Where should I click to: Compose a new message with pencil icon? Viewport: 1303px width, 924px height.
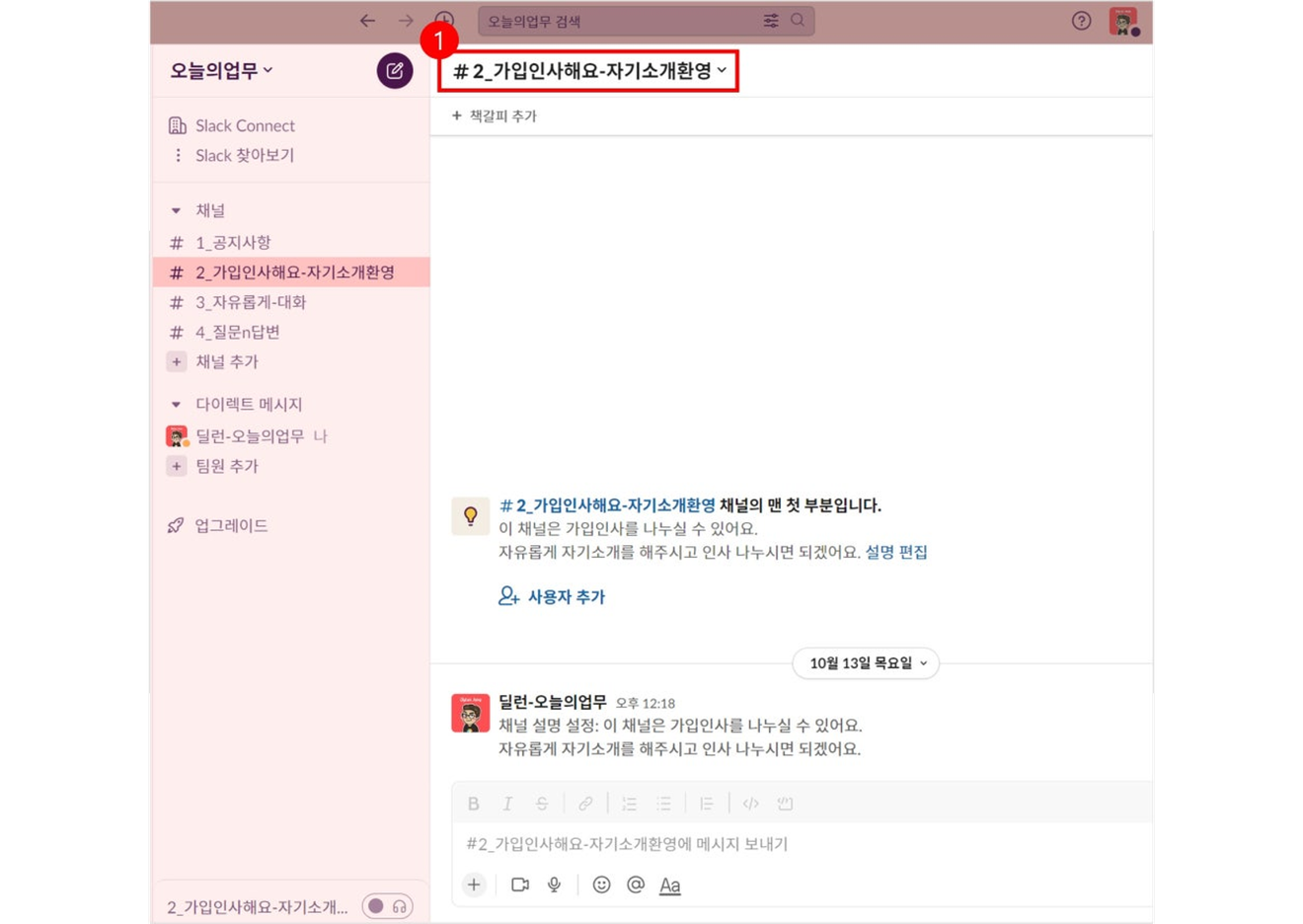395,71
